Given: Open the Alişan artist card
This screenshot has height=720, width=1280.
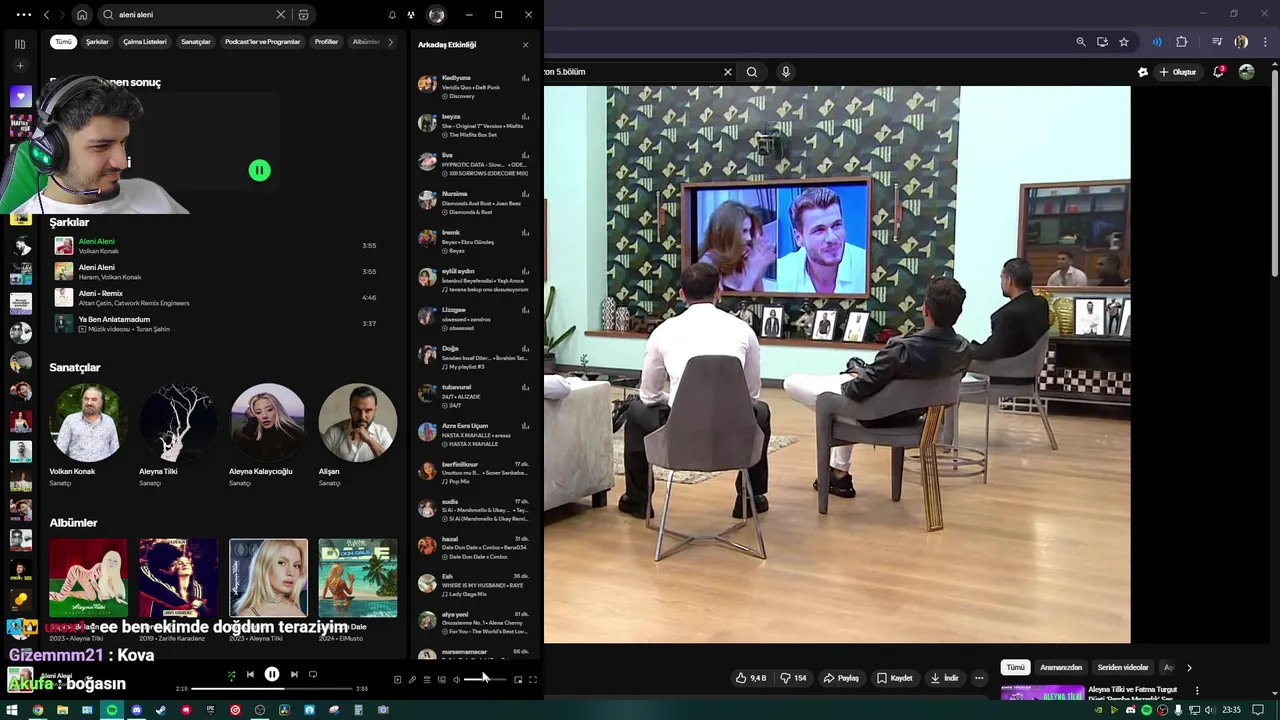Looking at the screenshot, I should click(x=358, y=435).
